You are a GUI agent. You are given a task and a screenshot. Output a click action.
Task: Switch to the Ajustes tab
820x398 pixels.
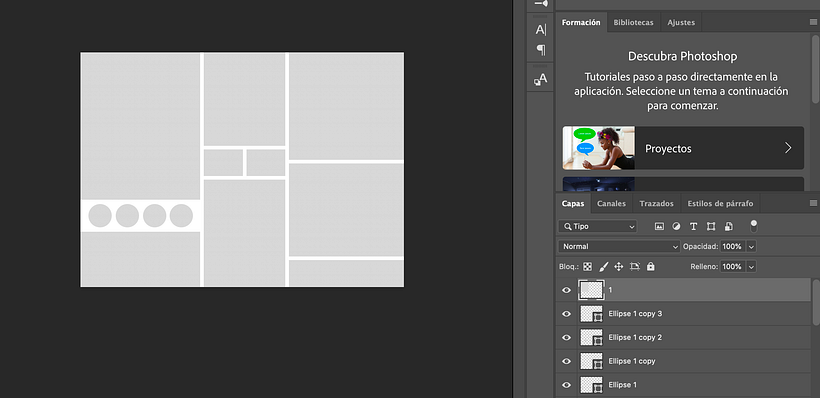[681, 22]
